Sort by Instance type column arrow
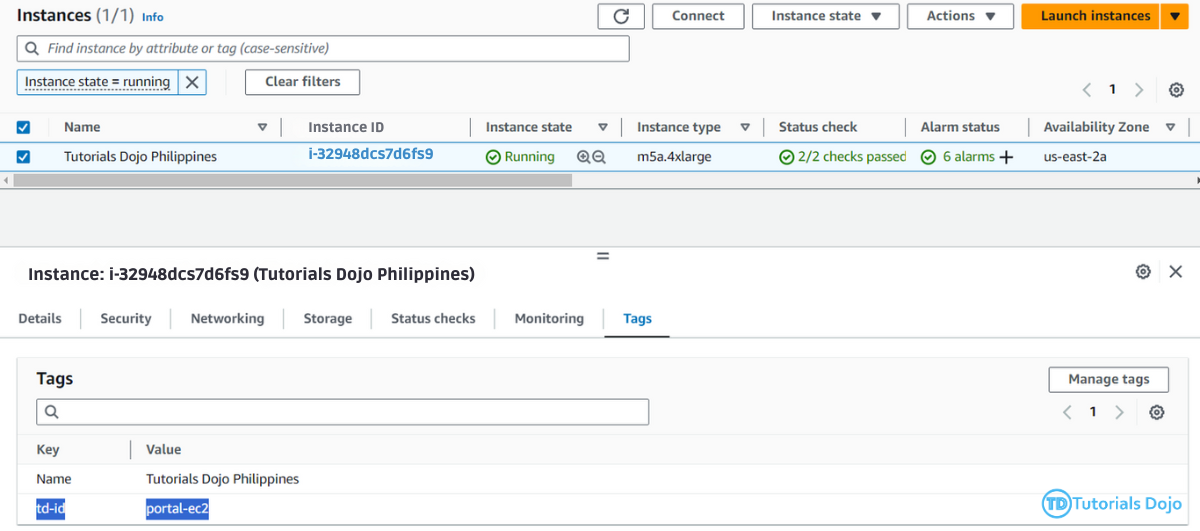 pos(745,127)
